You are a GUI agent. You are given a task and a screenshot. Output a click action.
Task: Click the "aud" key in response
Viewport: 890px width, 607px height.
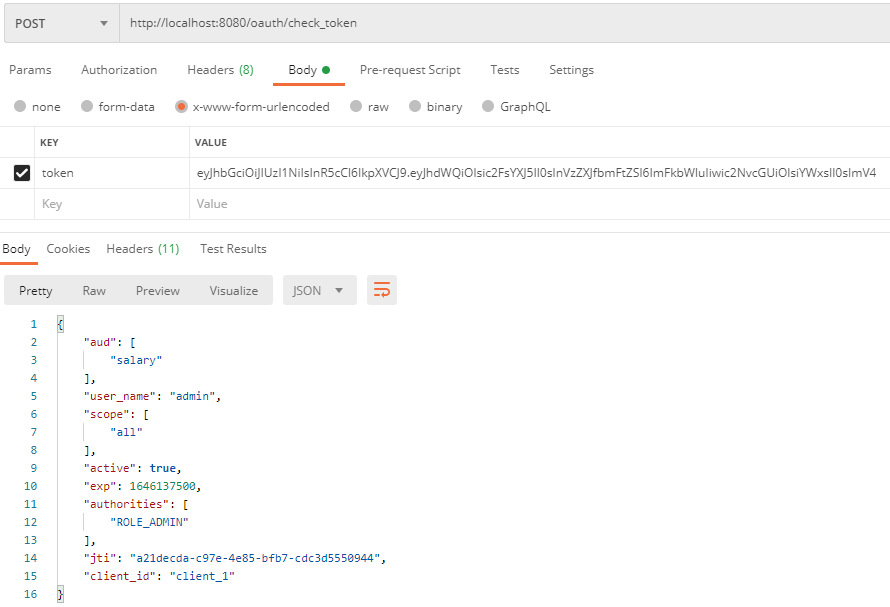click(x=100, y=342)
